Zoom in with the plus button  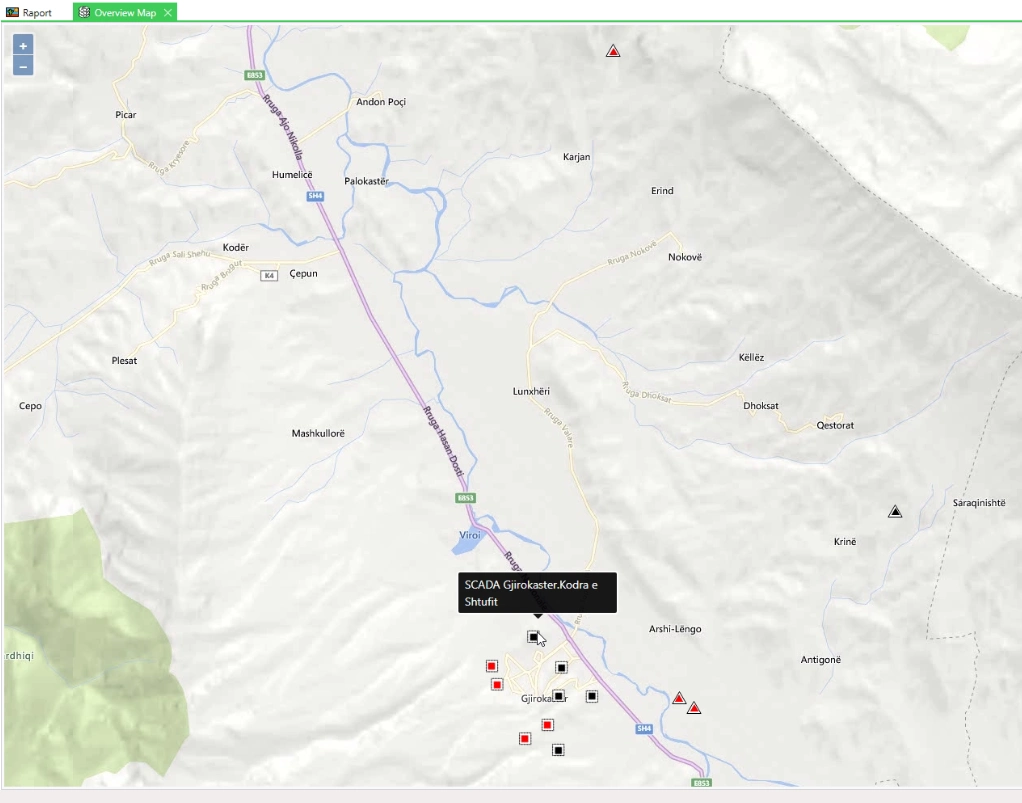coord(23,46)
